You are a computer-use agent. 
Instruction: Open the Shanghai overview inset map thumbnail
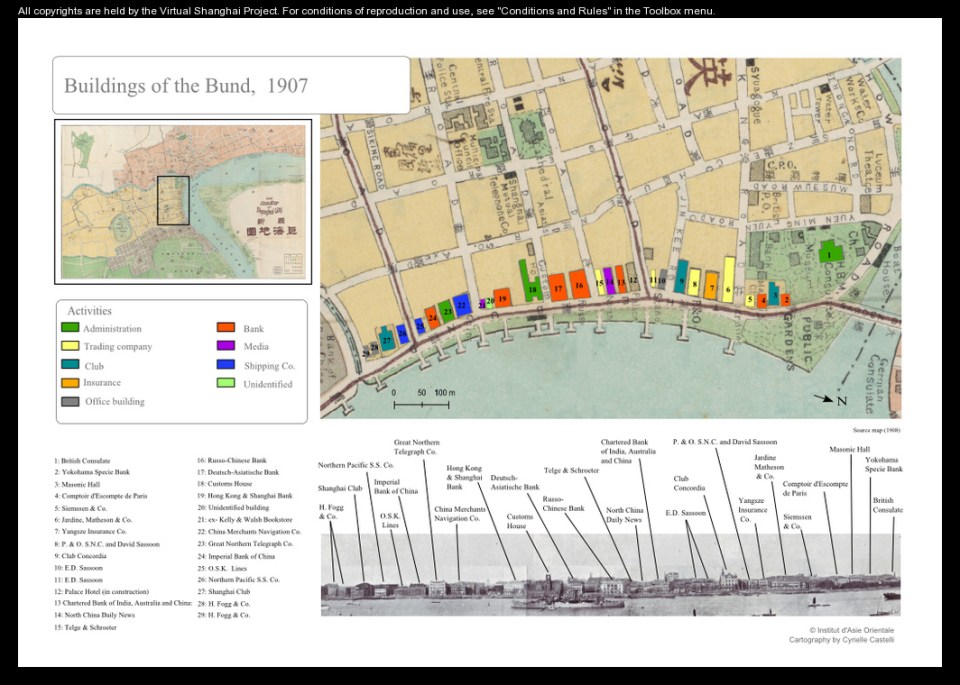[x=183, y=201]
